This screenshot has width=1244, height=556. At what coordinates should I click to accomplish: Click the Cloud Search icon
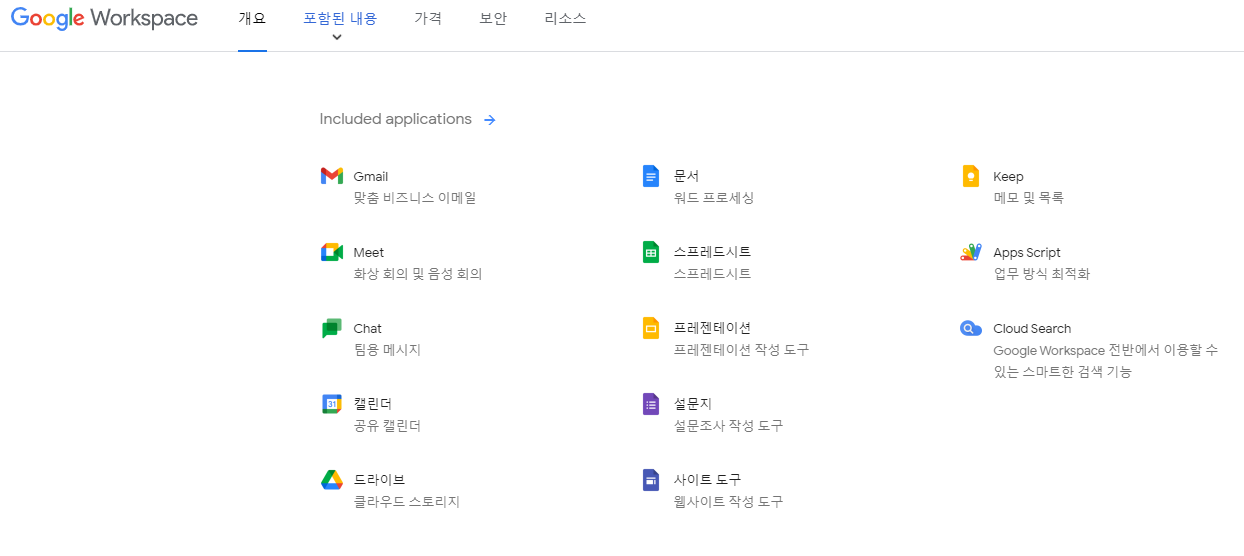tap(970, 328)
